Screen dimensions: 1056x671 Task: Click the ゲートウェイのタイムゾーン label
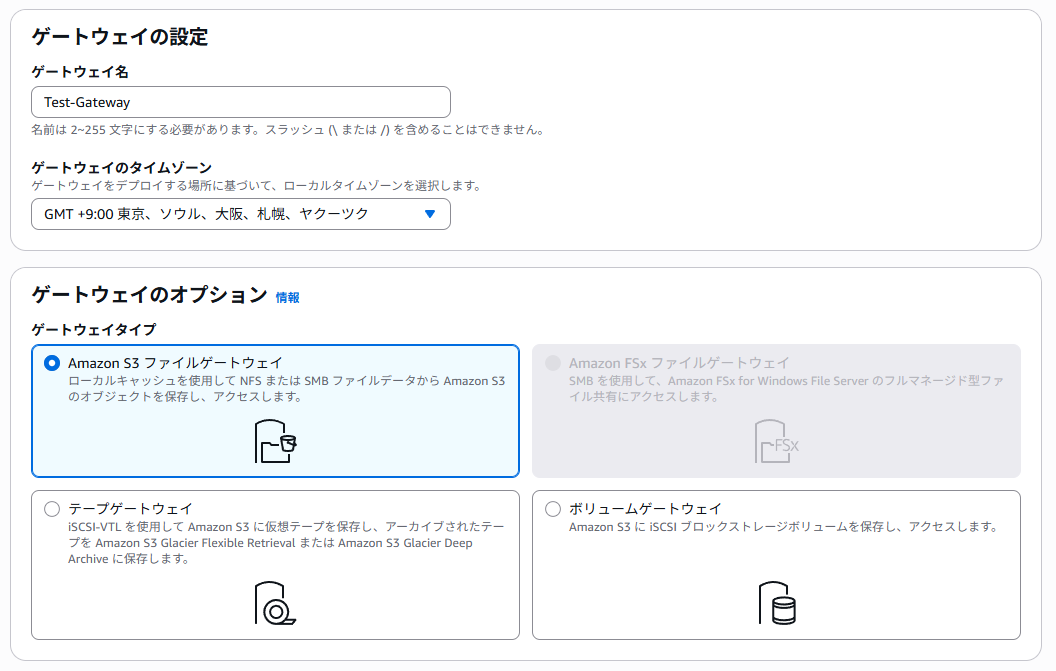(x=122, y=168)
